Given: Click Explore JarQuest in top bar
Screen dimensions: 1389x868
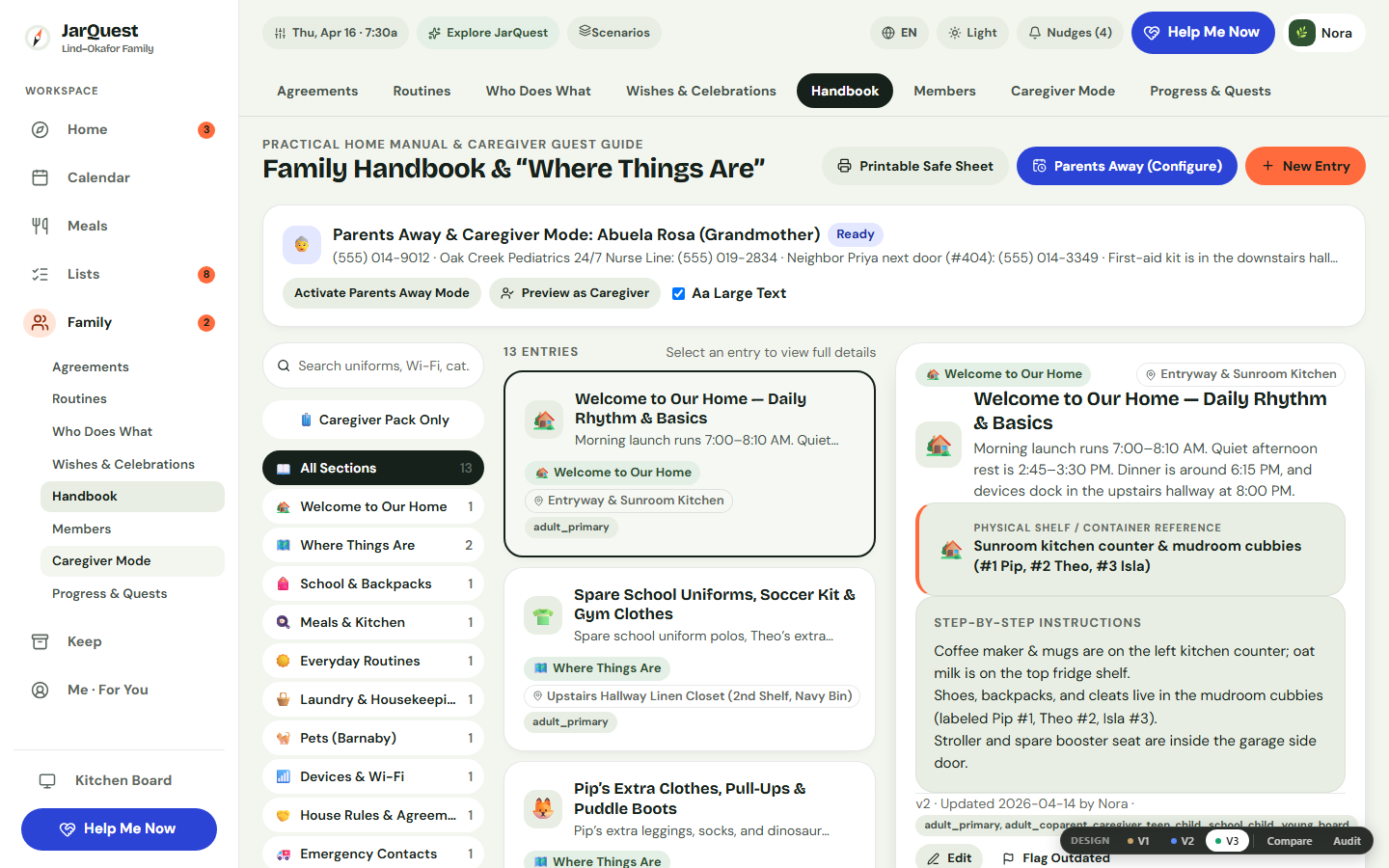Looking at the screenshot, I should coord(488,33).
